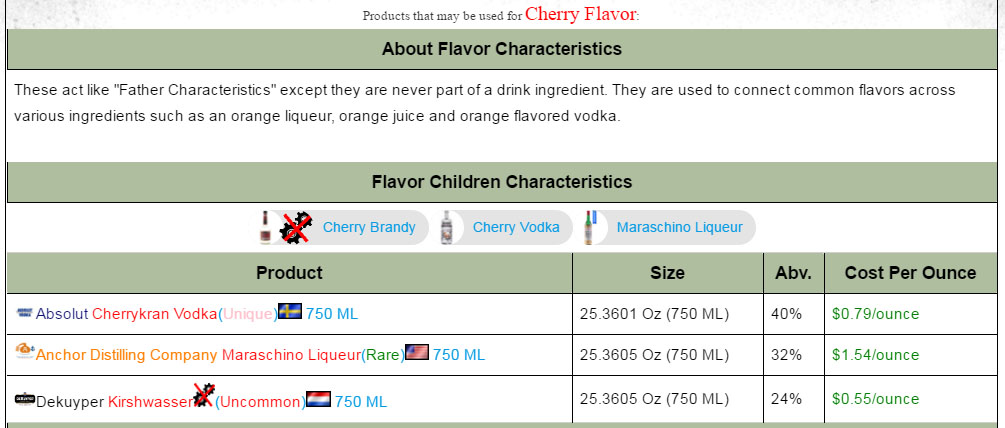Viewport: 1005px width, 428px height.
Task: Click the crossed-out gears icon beside Cherry Brandy
Action: click(x=295, y=228)
